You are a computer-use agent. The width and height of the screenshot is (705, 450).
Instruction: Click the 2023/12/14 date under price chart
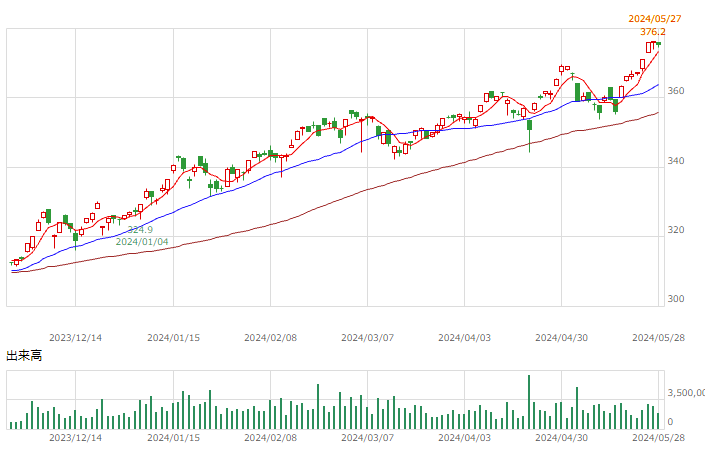point(76,338)
